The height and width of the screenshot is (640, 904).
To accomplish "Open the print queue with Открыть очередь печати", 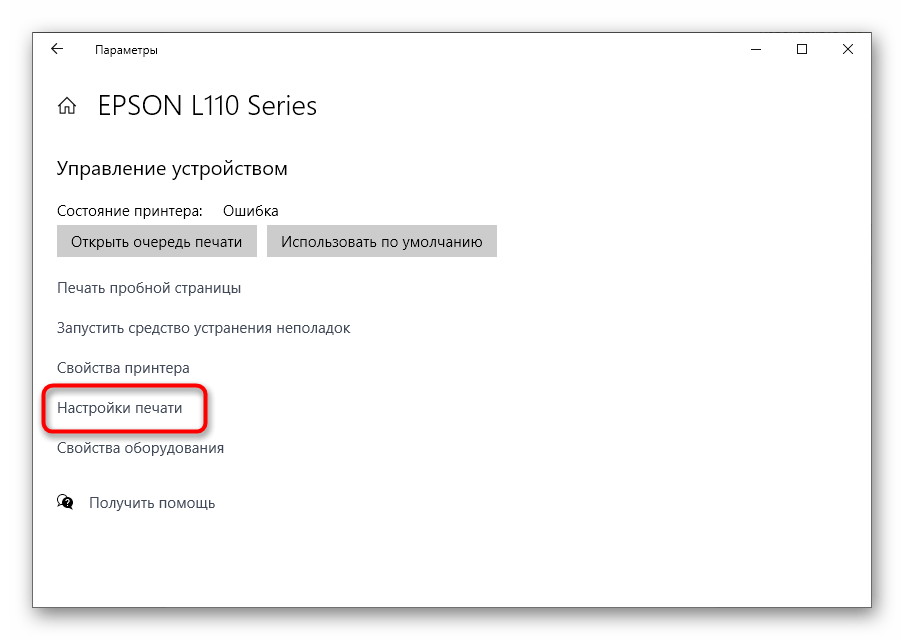I will pyautogui.click(x=157, y=241).
